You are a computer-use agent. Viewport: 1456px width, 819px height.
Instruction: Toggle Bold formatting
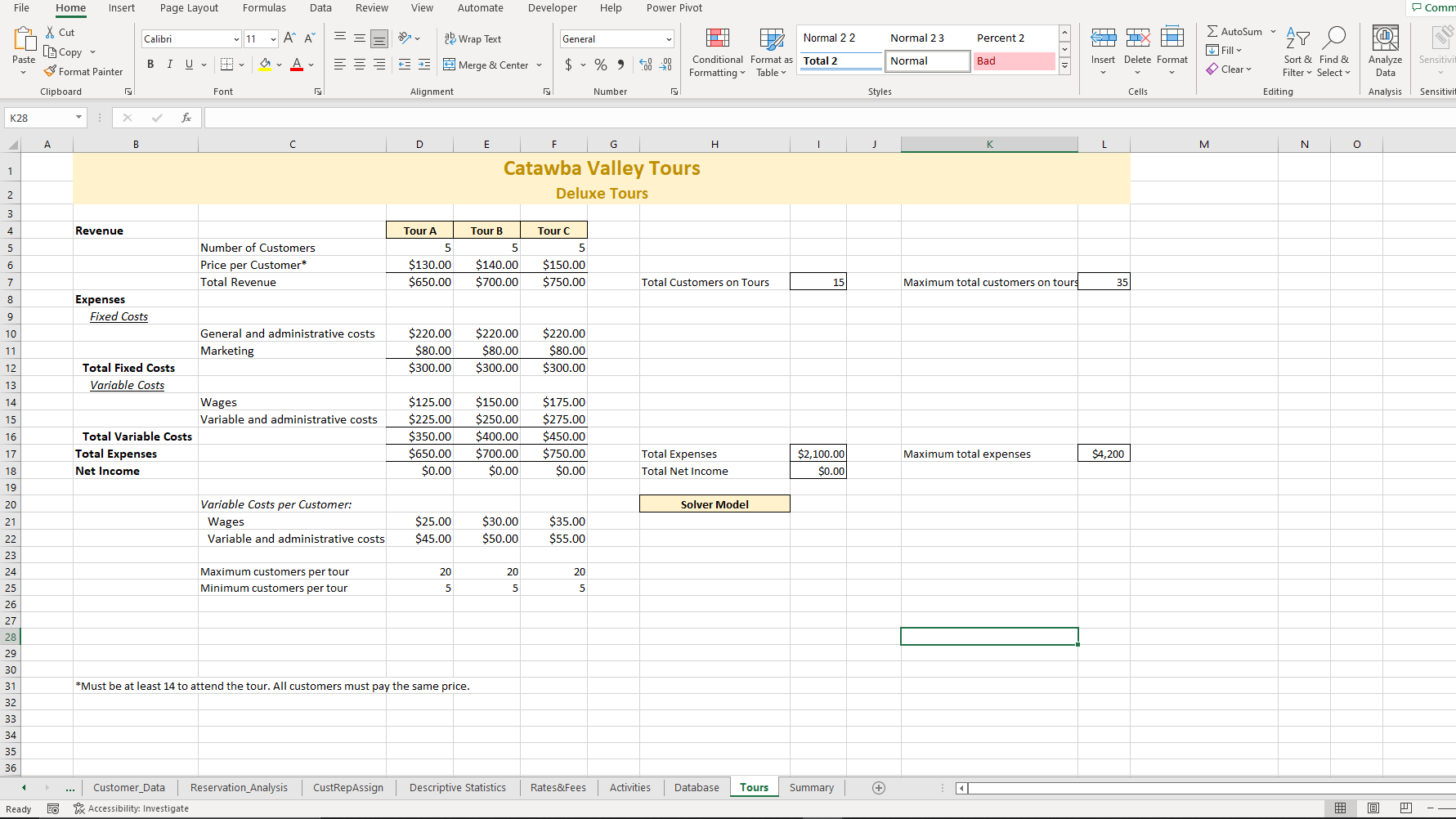[x=150, y=65]
